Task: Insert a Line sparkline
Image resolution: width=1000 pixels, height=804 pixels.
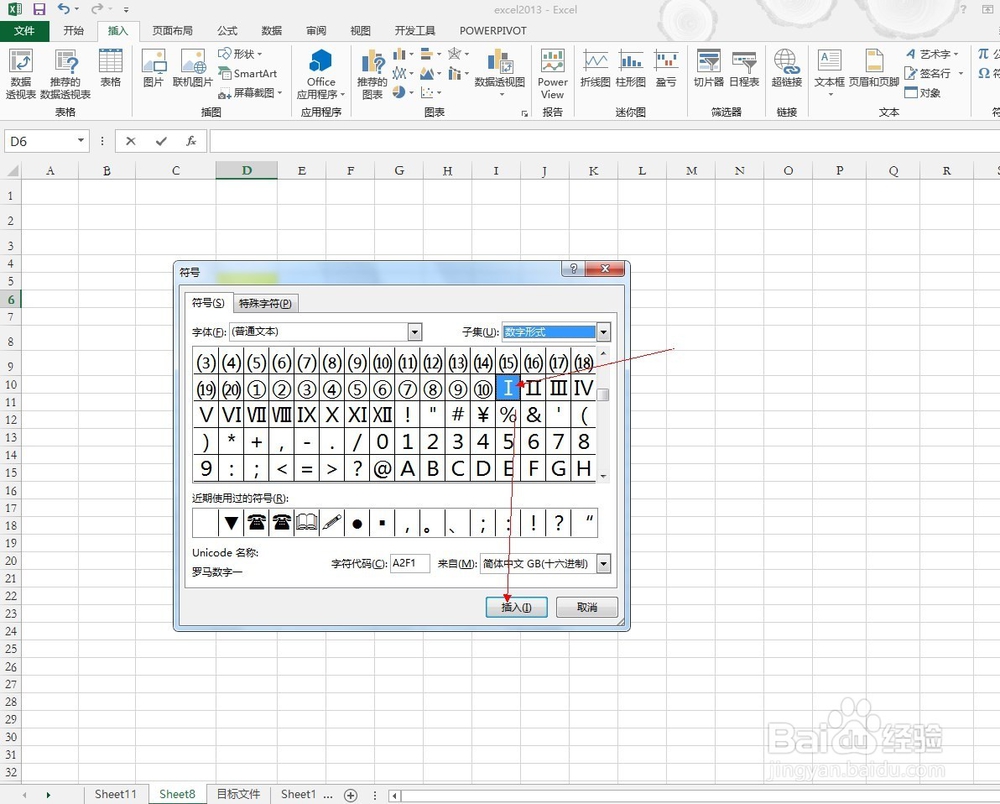Action: (x=595, y=68)
